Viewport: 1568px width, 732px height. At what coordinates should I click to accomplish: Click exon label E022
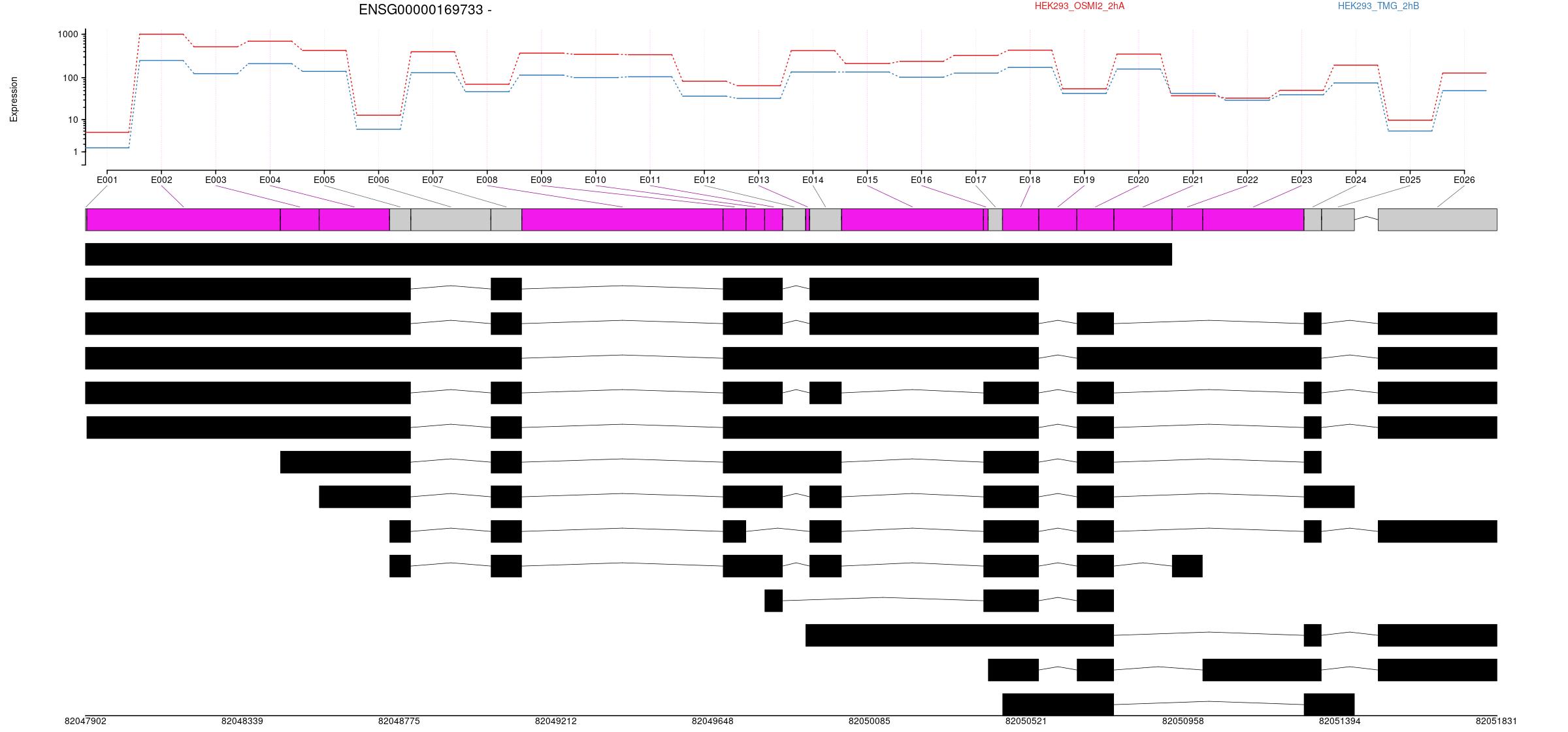[x=1247, y=180]
